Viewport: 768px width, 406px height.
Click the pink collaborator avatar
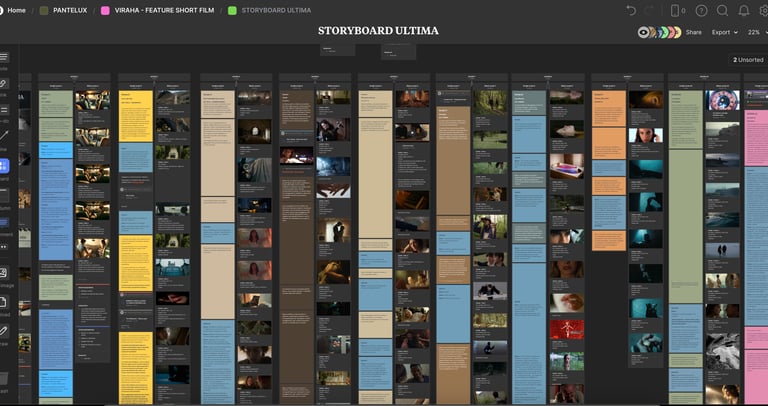click(x=672, y=32)
